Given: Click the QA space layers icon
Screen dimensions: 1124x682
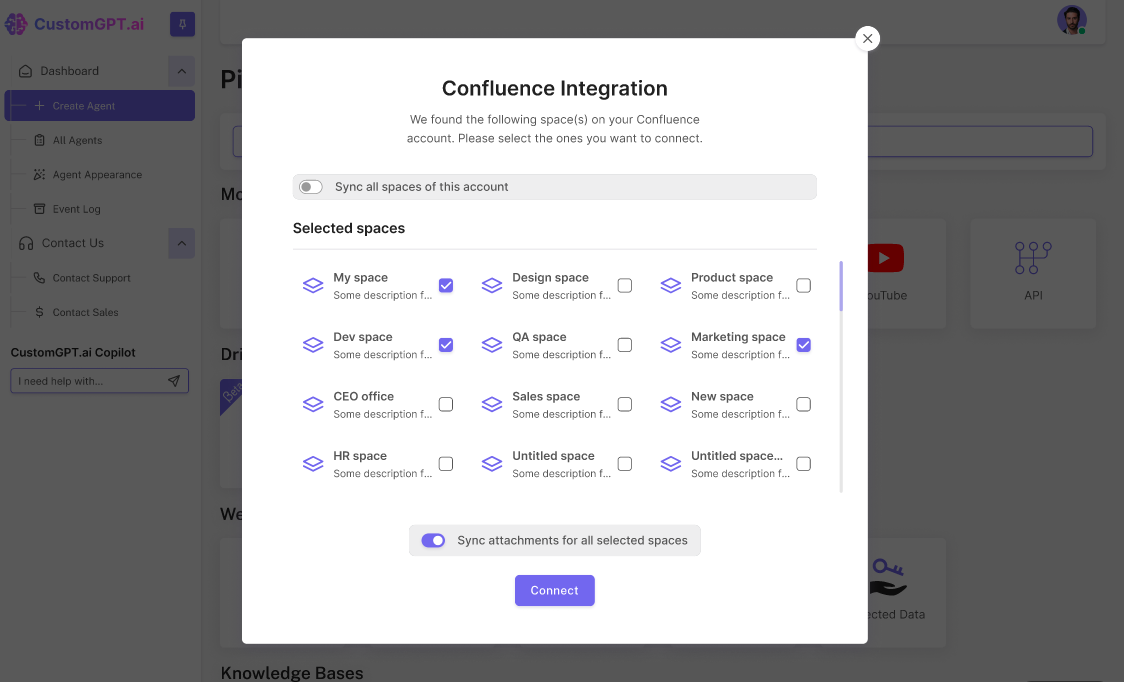Looking at the screenshot, I should click(492, 345).
